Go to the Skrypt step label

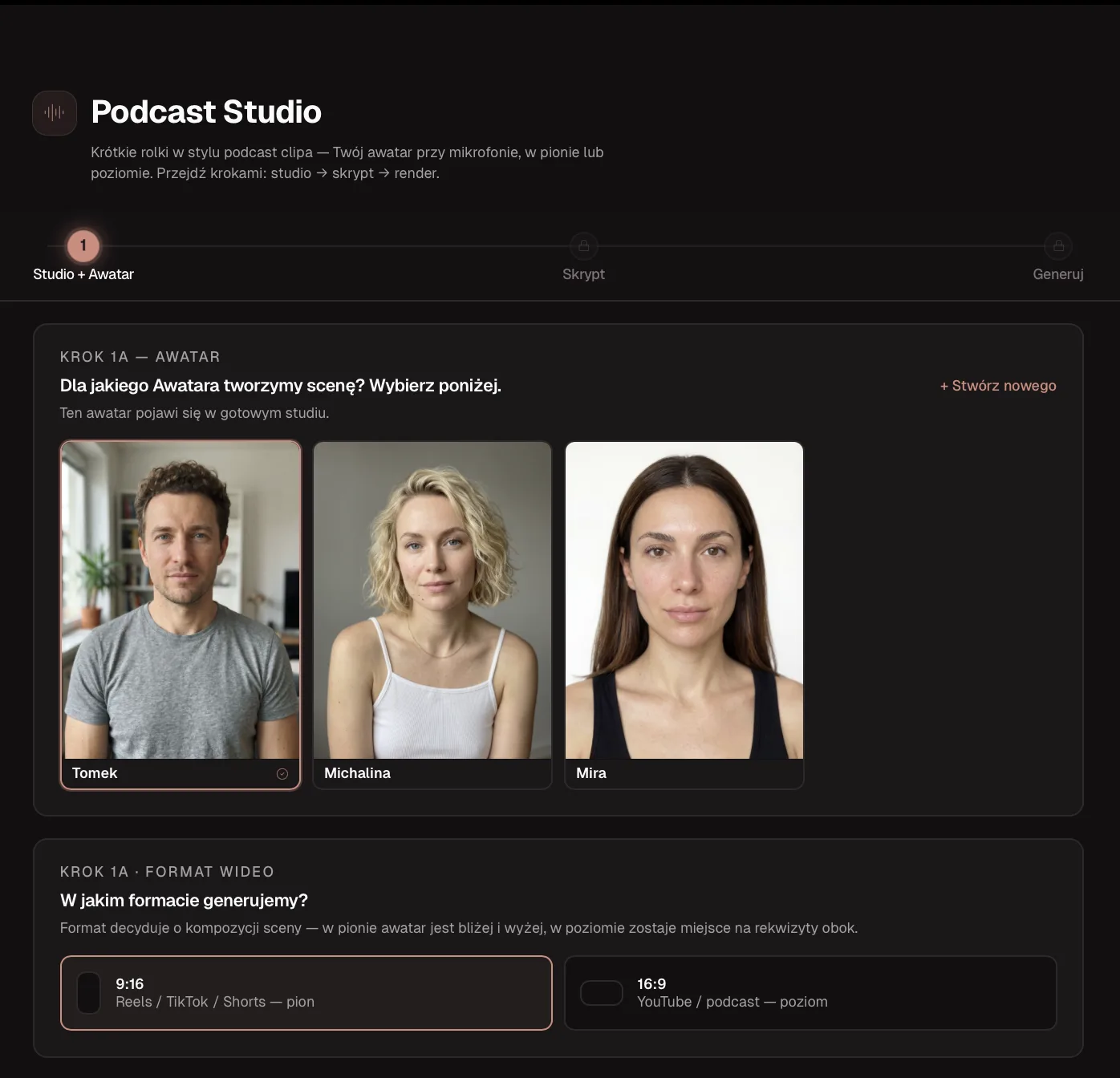(x=583, y=274)
